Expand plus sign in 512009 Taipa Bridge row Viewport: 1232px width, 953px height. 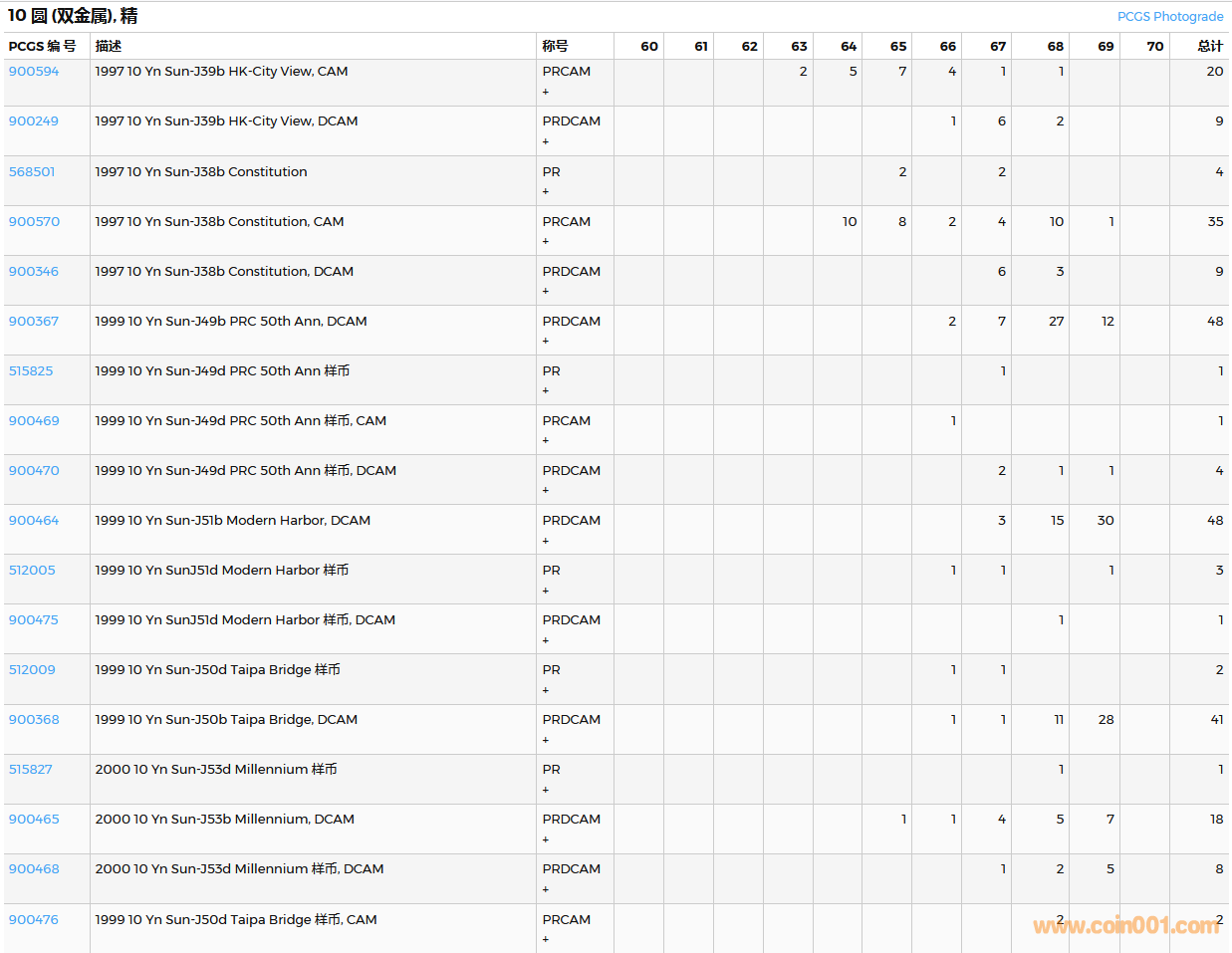546,690
